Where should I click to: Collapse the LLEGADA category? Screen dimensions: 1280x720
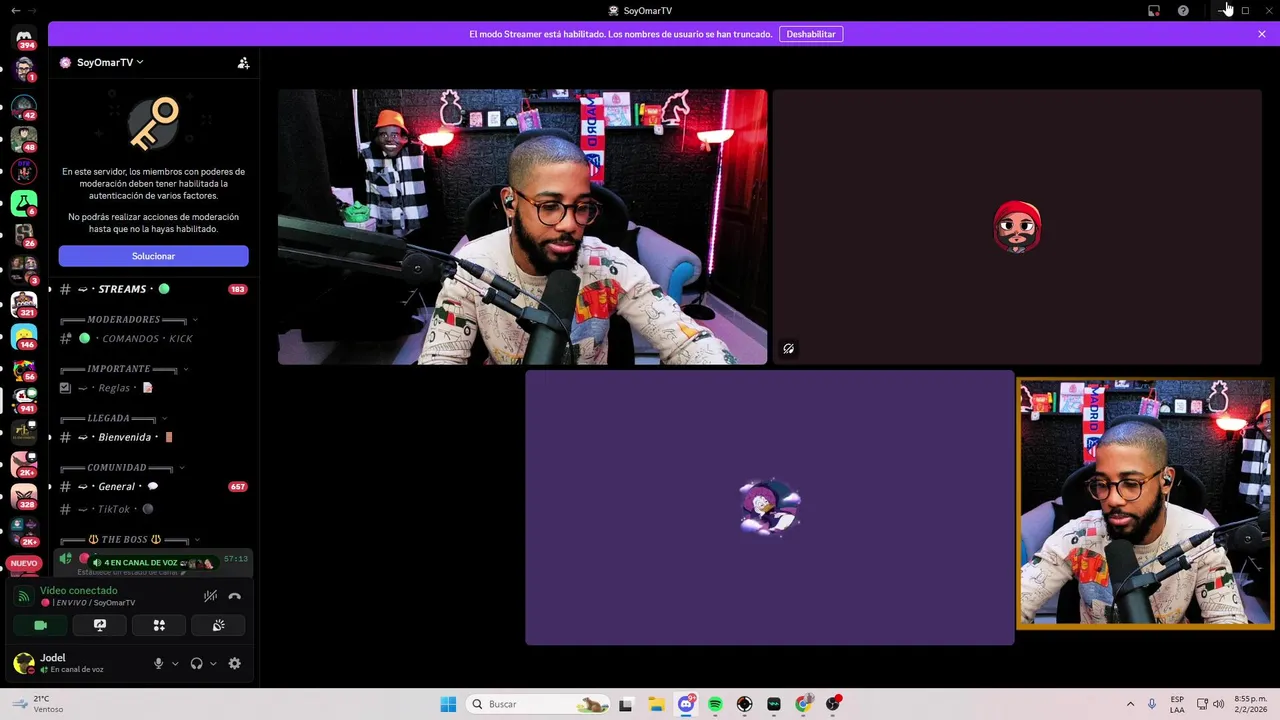114,418
